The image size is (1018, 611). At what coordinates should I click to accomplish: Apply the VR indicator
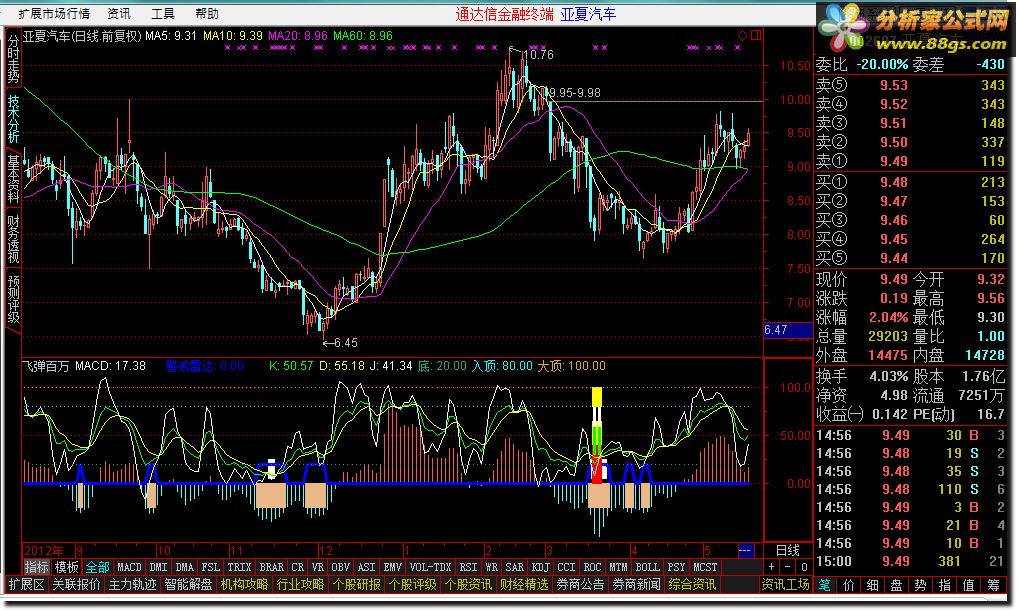tap(317, 567)
